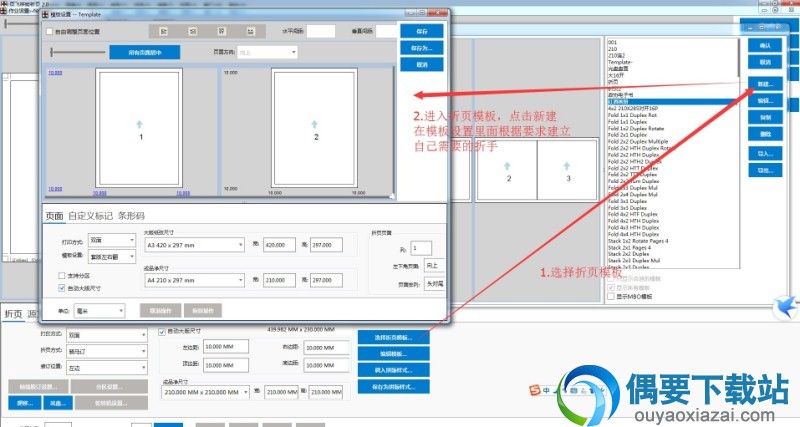The image size is (800, 427).
Task: Click 新建... button in template list window
Action: [765, 84]
